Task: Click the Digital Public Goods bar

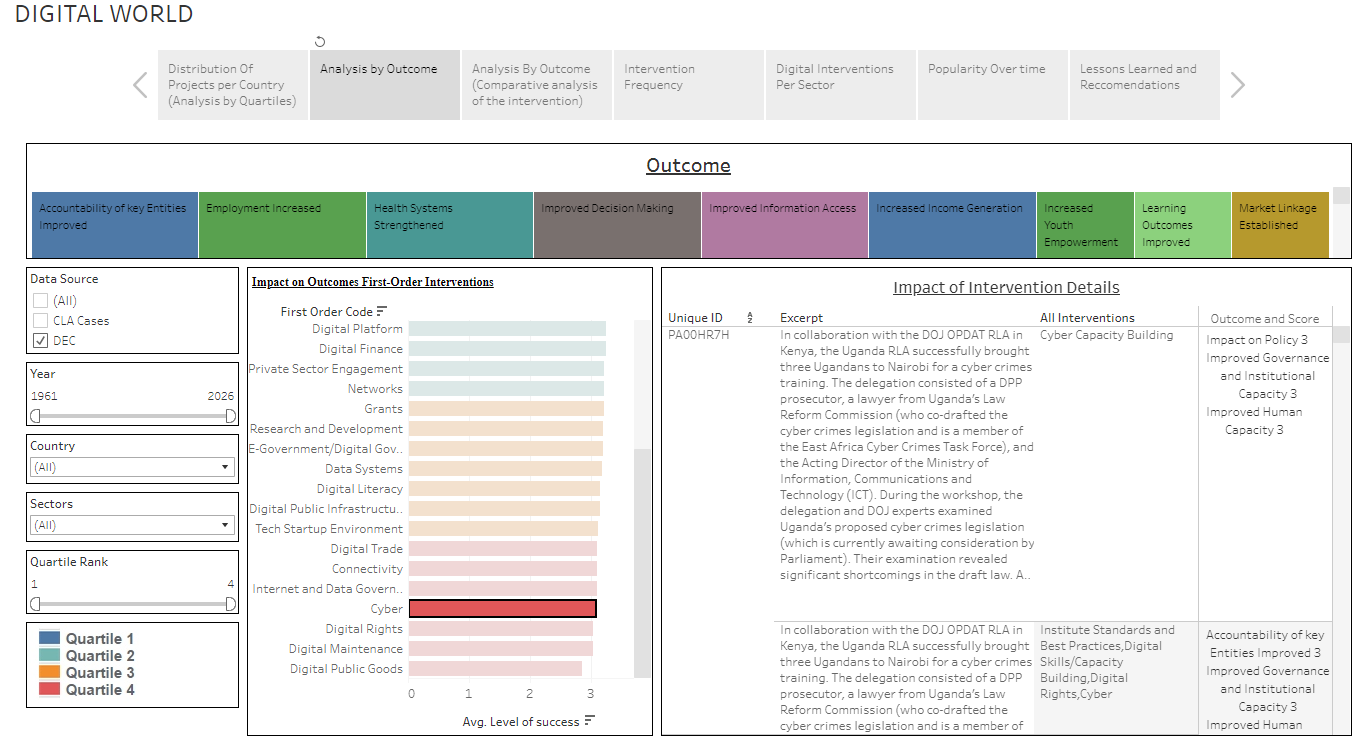Action: (495, 669)
